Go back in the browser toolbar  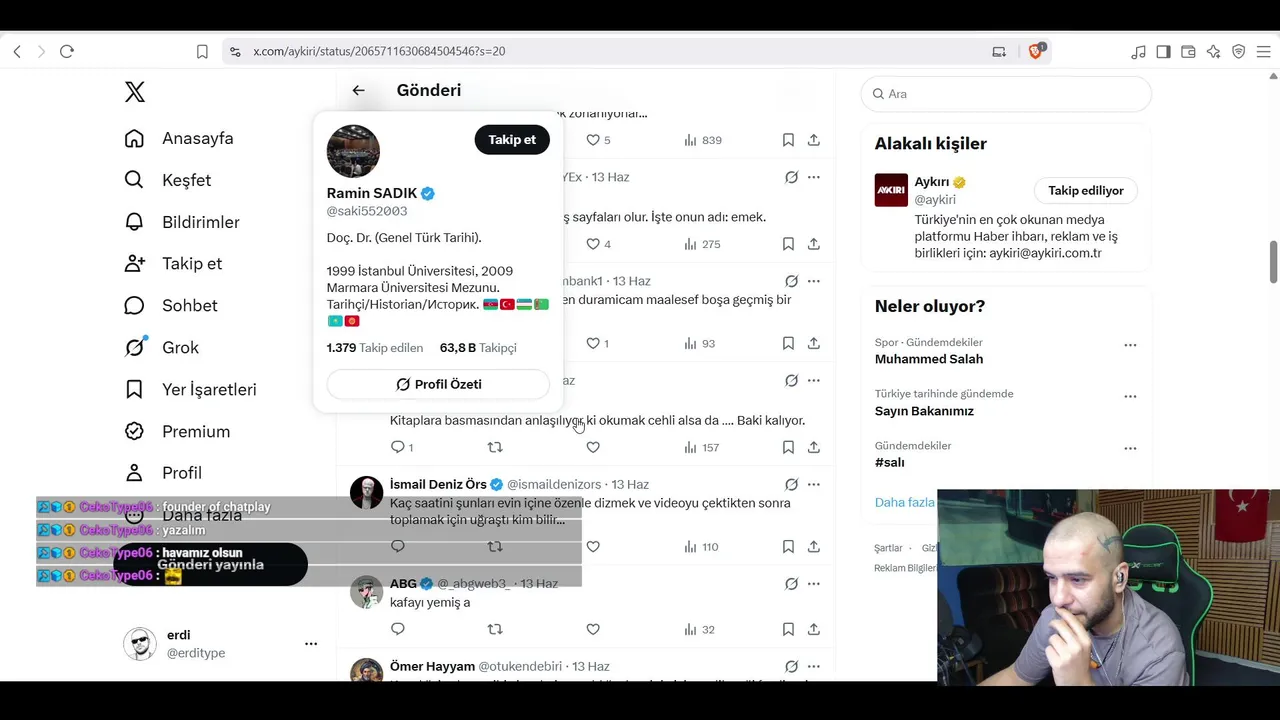tap(17, 51)
